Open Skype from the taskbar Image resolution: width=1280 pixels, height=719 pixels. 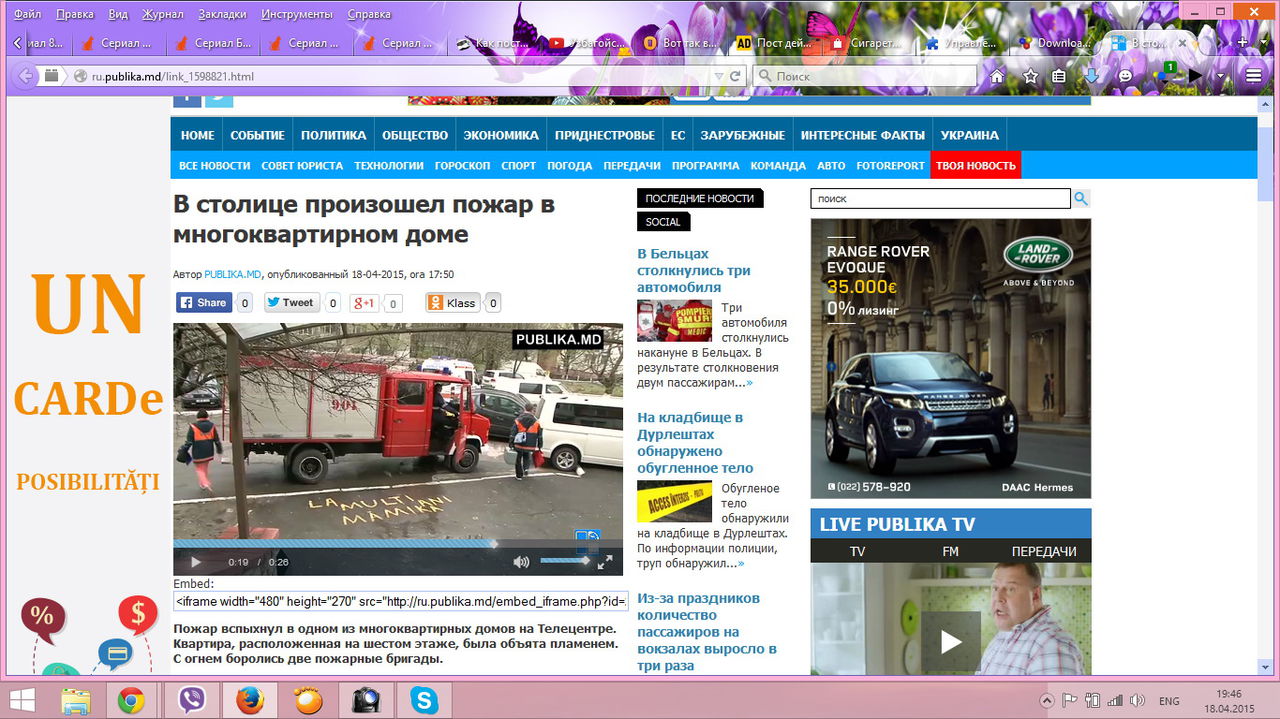[x=424, y=701]
